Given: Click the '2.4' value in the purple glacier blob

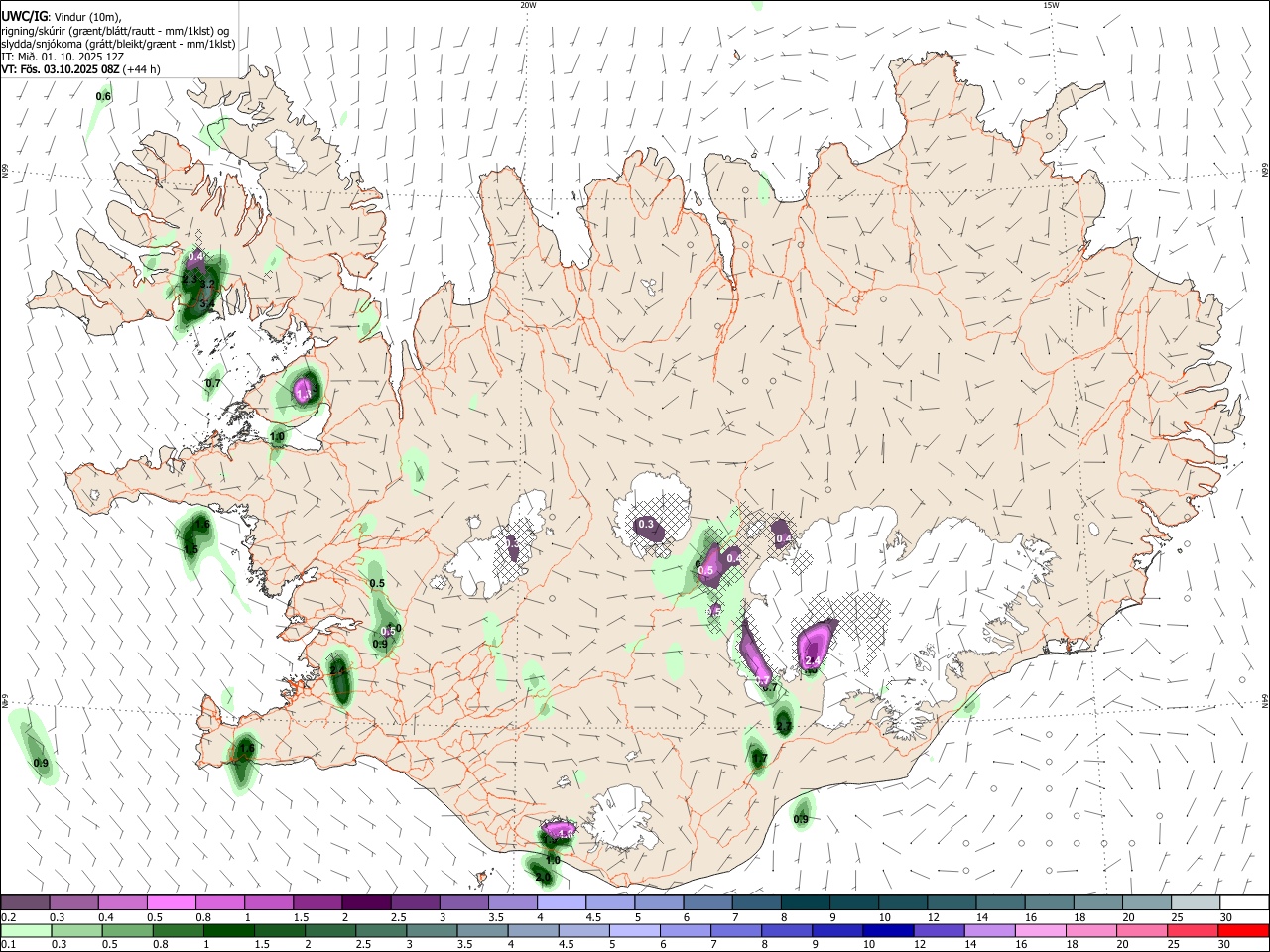Looking at the screenshot, I should [811, 660].
